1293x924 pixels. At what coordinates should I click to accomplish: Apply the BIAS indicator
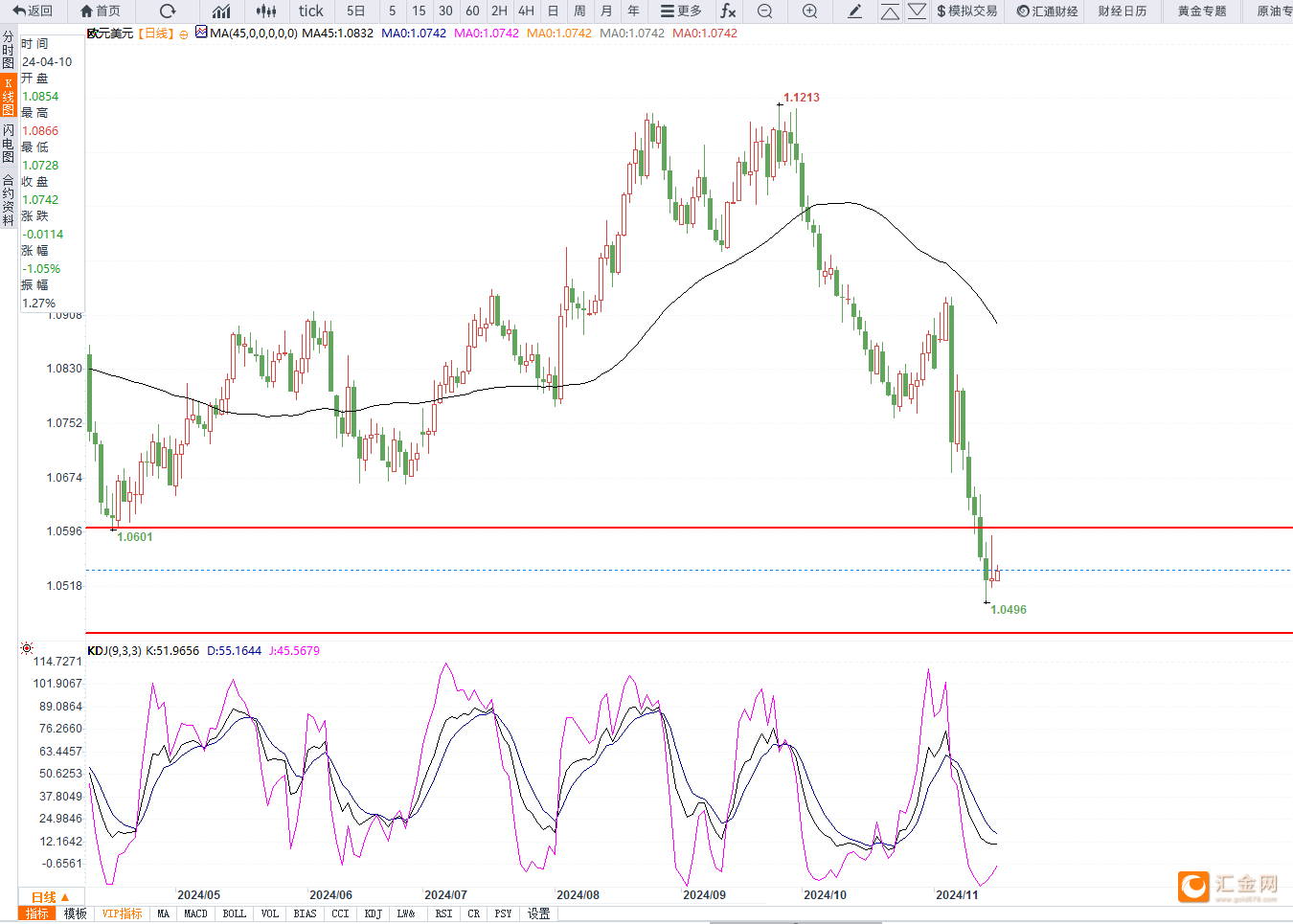306,913
